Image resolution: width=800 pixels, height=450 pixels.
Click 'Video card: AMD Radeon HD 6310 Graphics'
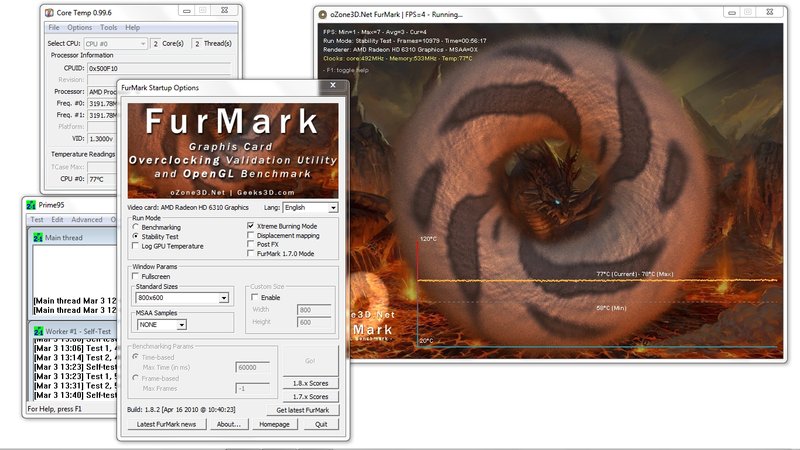(x=188, y=208)
